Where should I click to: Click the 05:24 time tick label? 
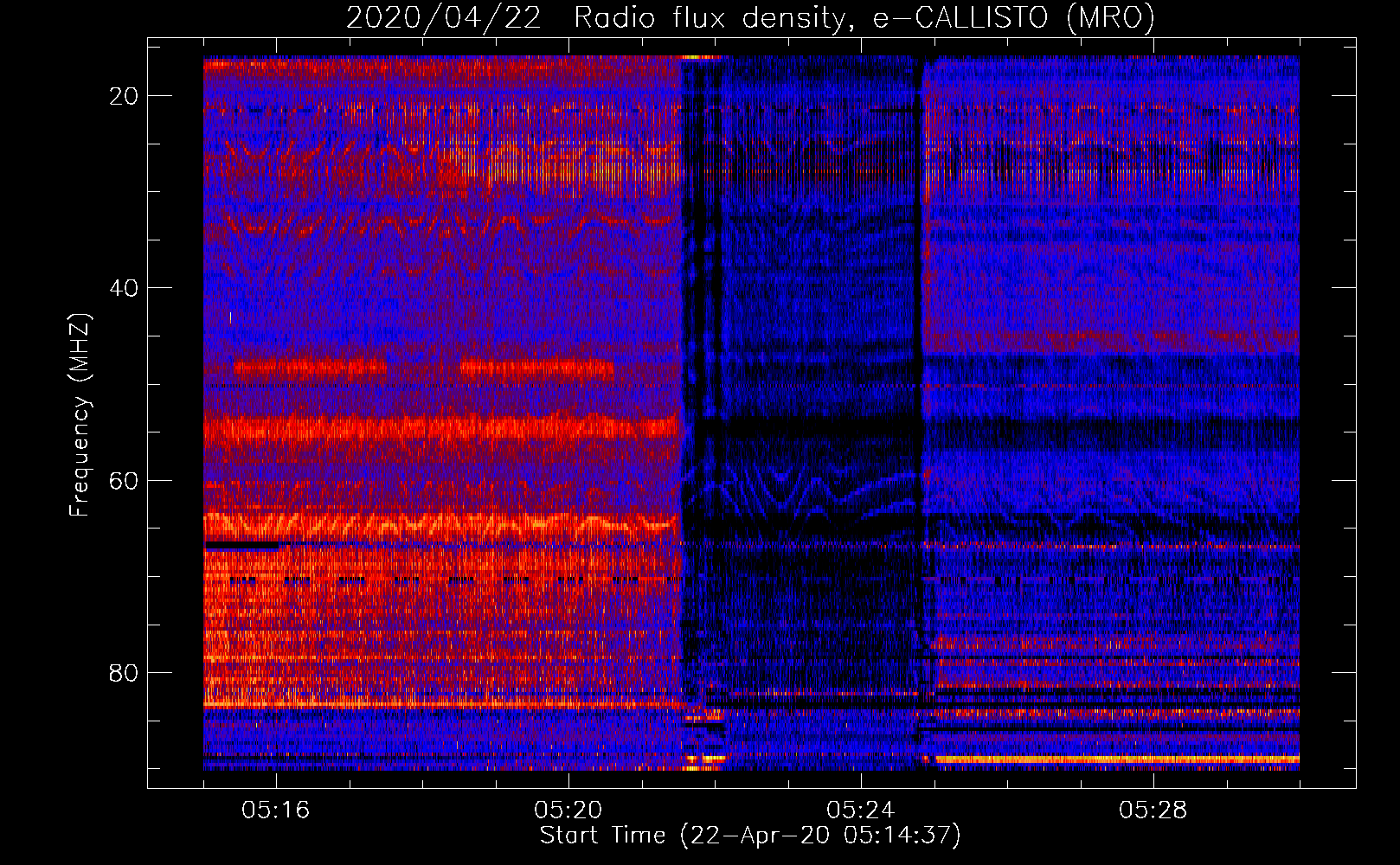tap(861, 810)
